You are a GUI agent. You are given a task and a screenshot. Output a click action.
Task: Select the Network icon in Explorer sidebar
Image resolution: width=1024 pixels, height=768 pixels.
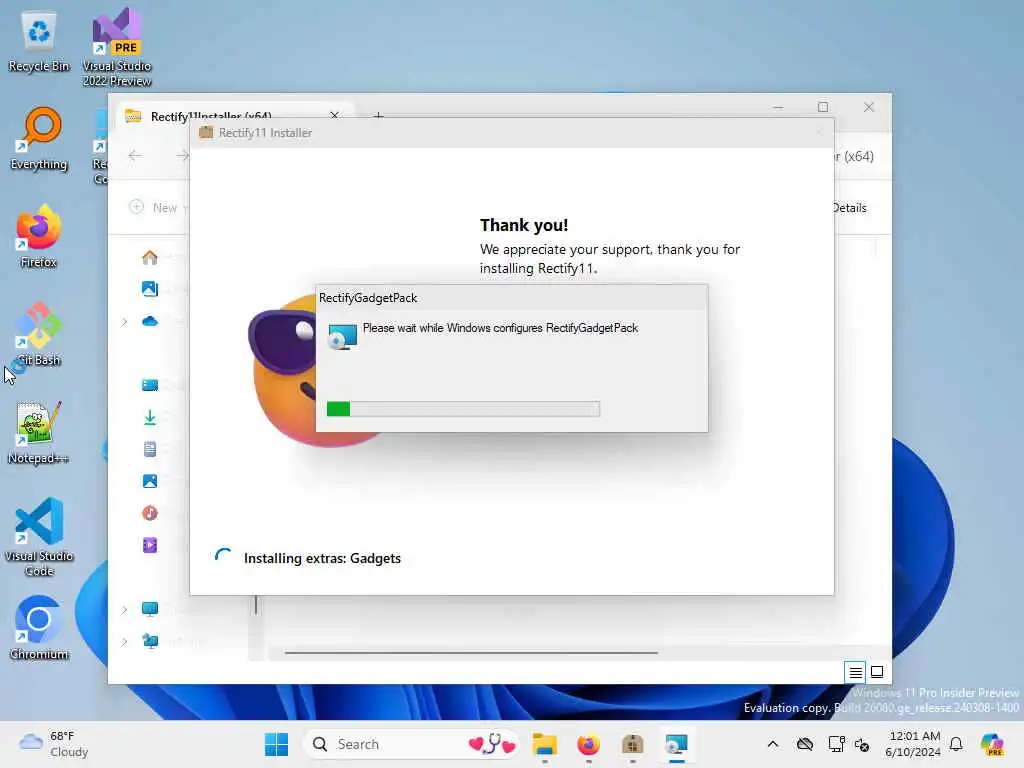coord(150,641)
